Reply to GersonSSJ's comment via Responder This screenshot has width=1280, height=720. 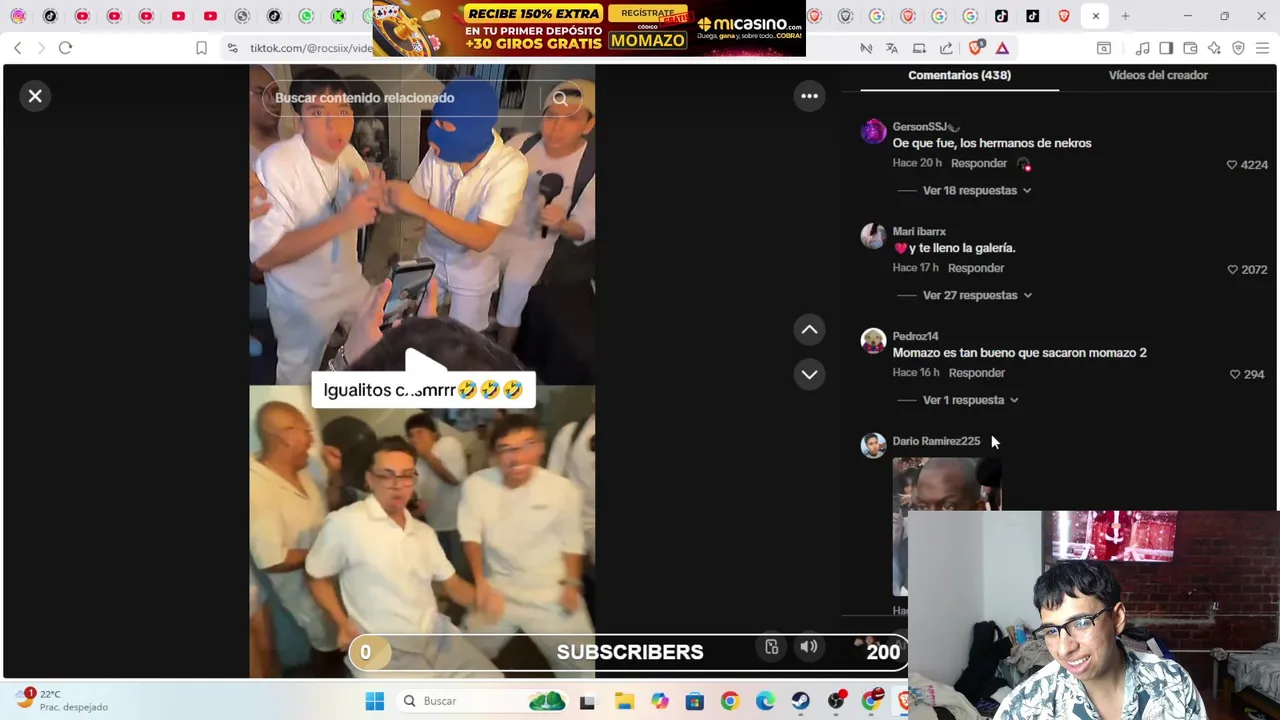pos(978,163)
